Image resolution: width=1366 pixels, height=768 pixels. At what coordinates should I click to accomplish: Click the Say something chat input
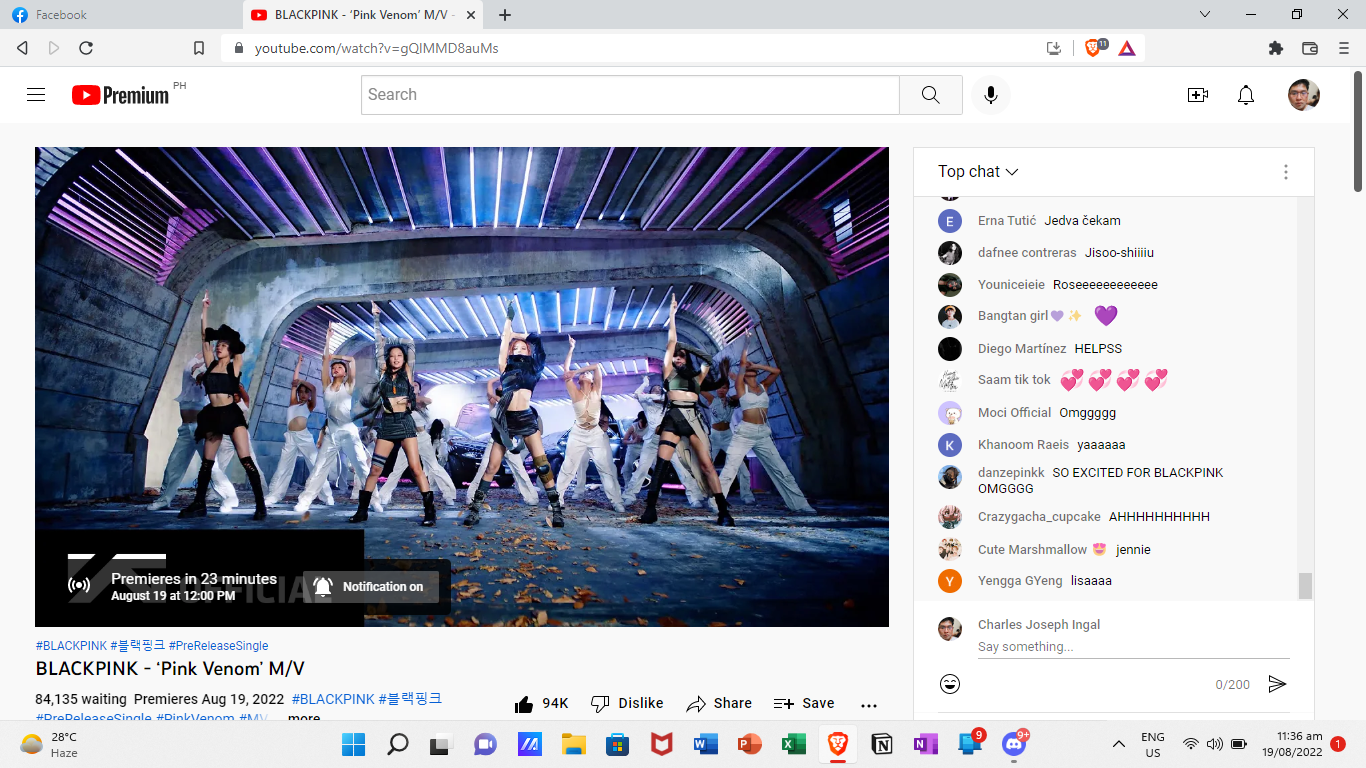click(x=1134, y=647)
